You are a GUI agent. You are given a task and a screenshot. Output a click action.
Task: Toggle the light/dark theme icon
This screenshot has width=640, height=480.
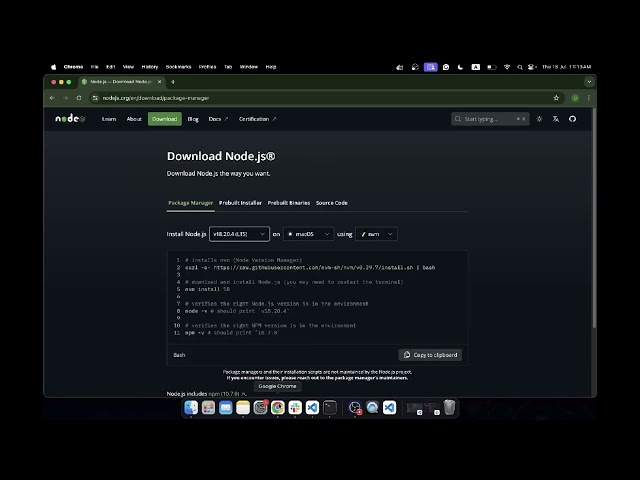click(539, 119)
